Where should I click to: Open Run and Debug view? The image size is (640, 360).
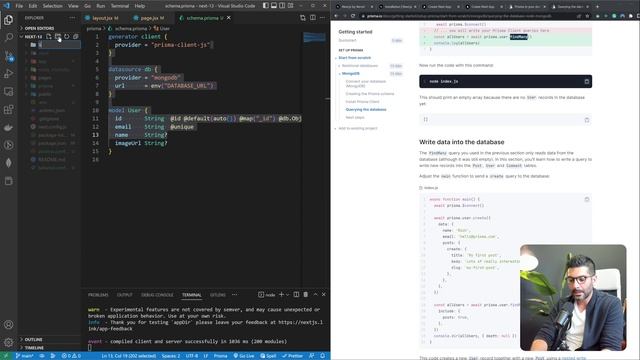coord(9,74)
